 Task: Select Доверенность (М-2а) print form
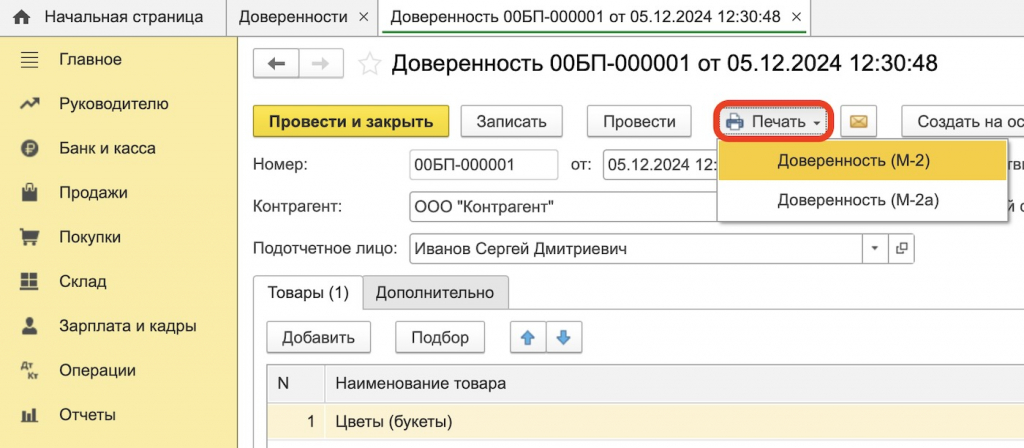(x=862, y=200)
